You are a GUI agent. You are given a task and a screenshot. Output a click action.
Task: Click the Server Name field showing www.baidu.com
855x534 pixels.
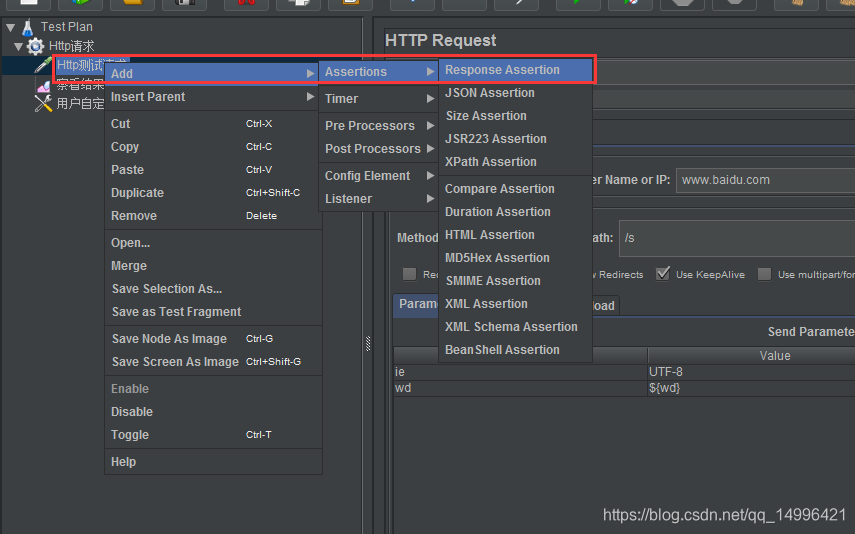[766, 180]
